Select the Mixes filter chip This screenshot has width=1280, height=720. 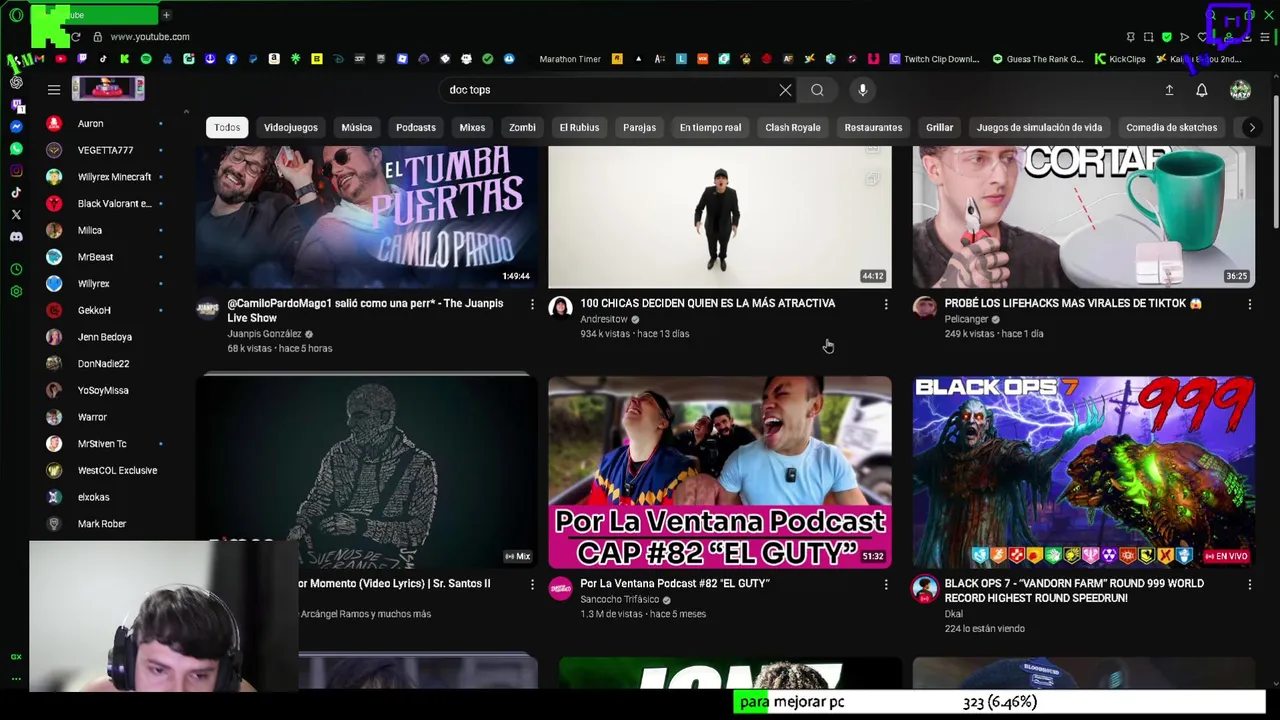(472, 127)
